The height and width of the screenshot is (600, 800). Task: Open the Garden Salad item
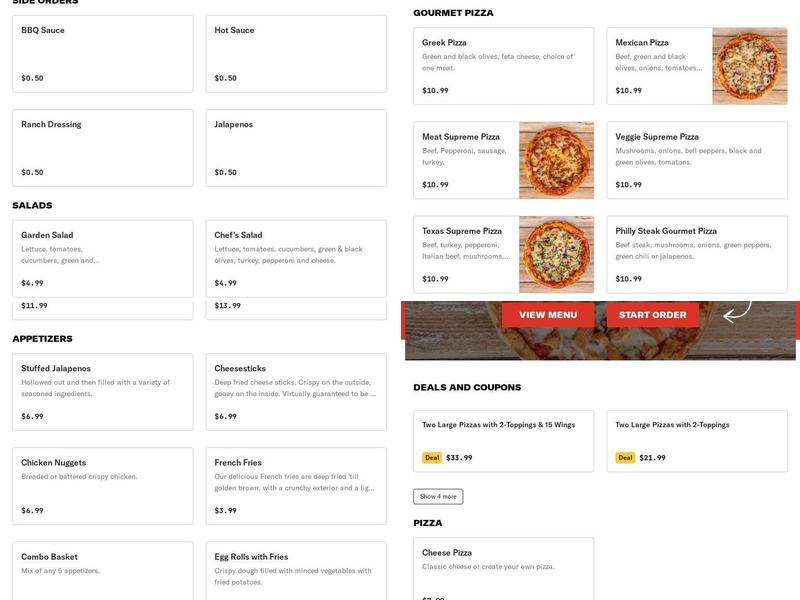point(102,258)
